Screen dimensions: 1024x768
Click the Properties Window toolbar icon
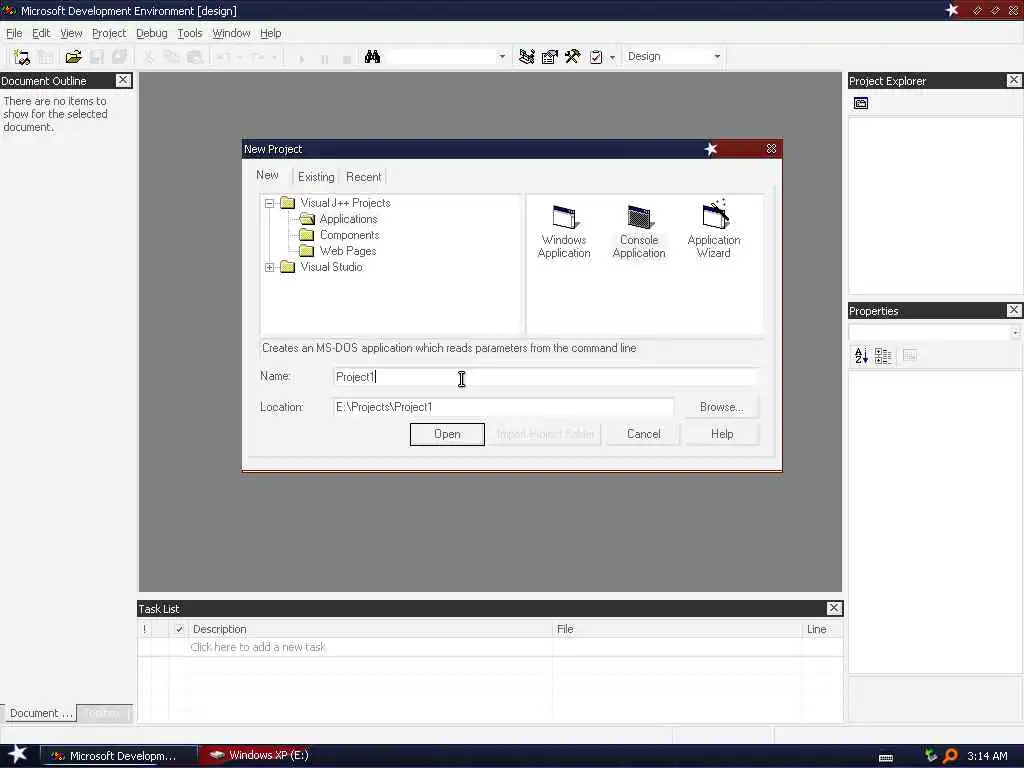[549, 57]
